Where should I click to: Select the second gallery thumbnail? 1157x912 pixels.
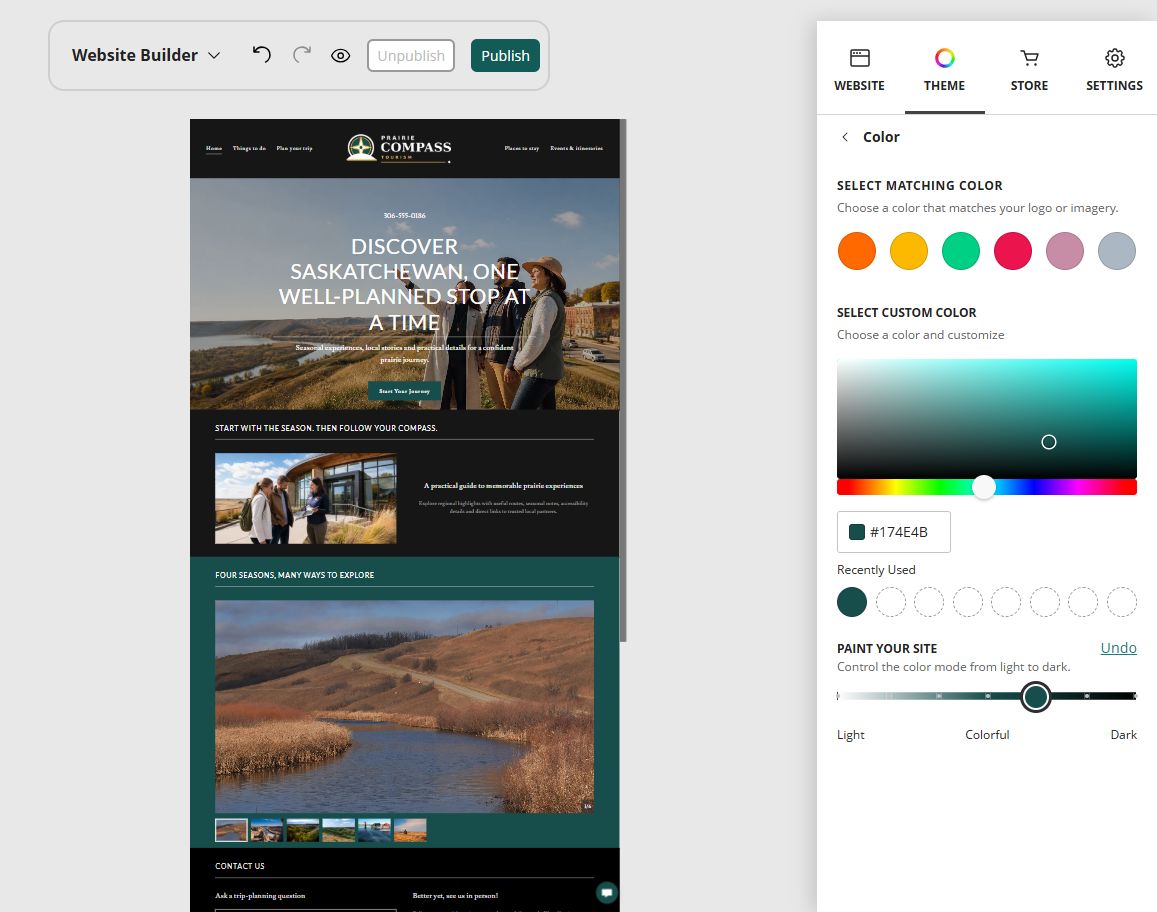(x=267, y=830)
